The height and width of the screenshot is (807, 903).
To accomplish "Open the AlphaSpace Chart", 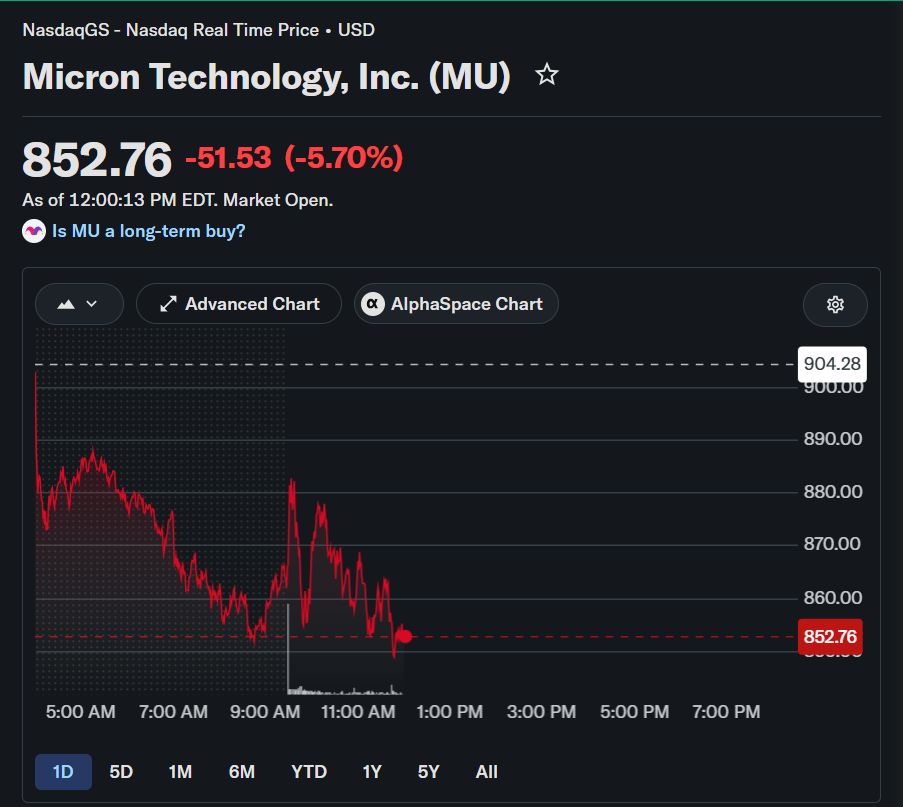I will pos(456,304).
